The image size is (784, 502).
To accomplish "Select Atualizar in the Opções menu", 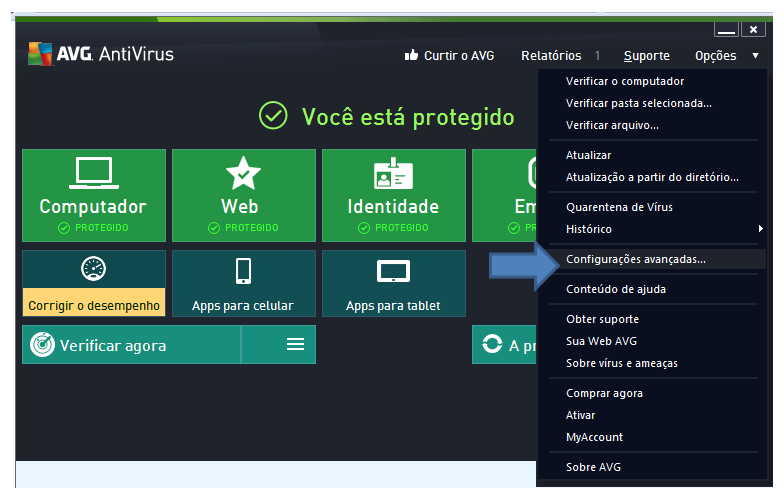I will tap(588, 155).
